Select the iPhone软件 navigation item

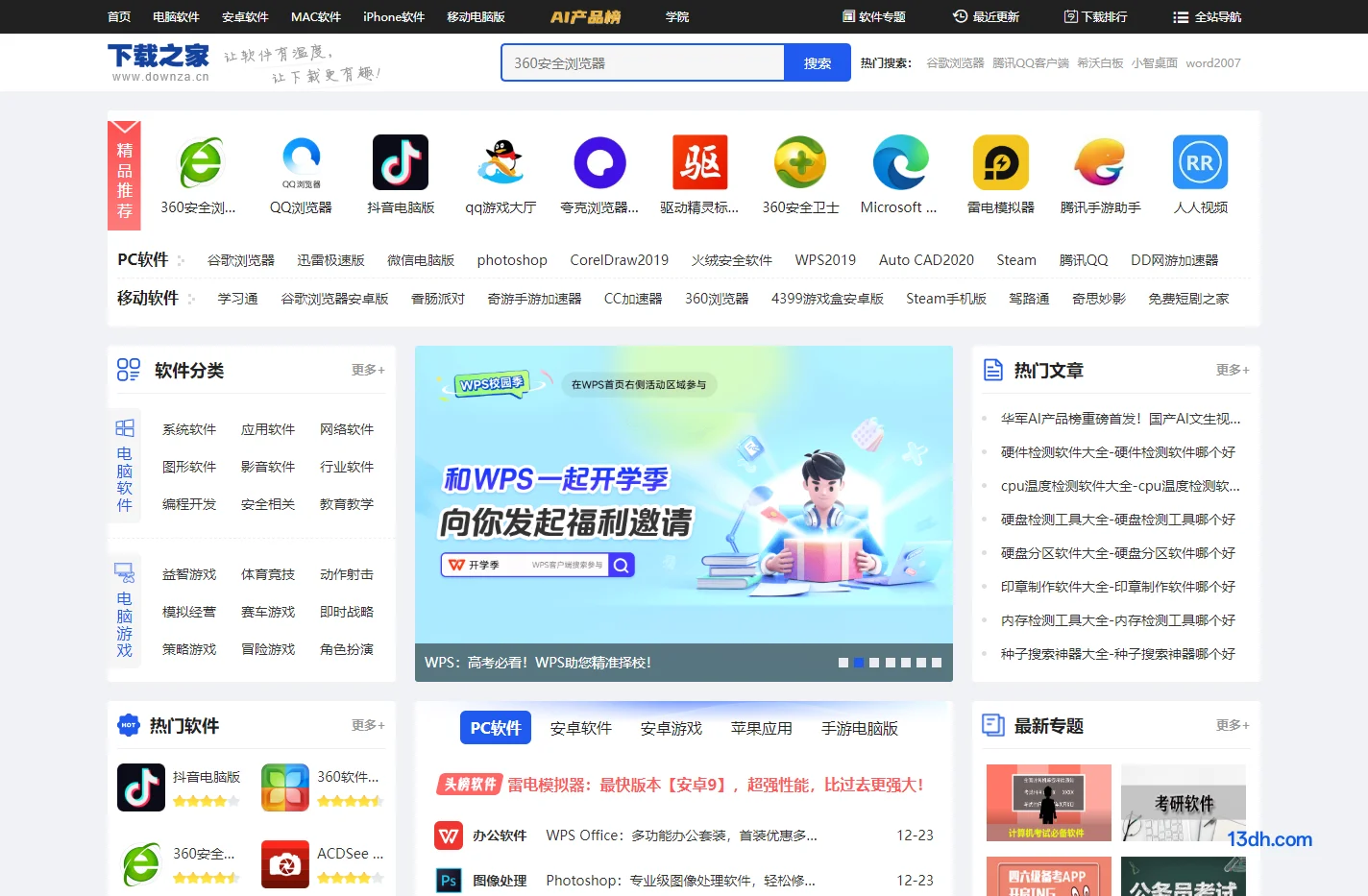394,16
